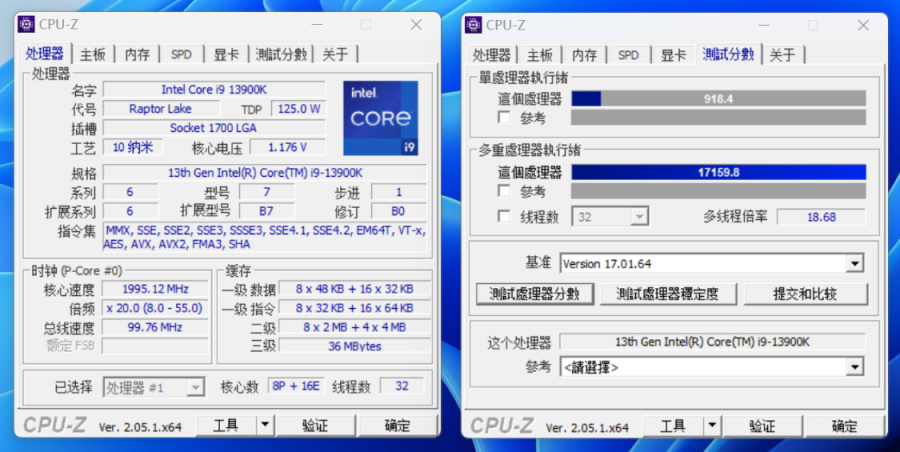This screenshot has width=900, height=452.
Task: Click thread count value 32 in left window
Action: (x=402, y=386)
